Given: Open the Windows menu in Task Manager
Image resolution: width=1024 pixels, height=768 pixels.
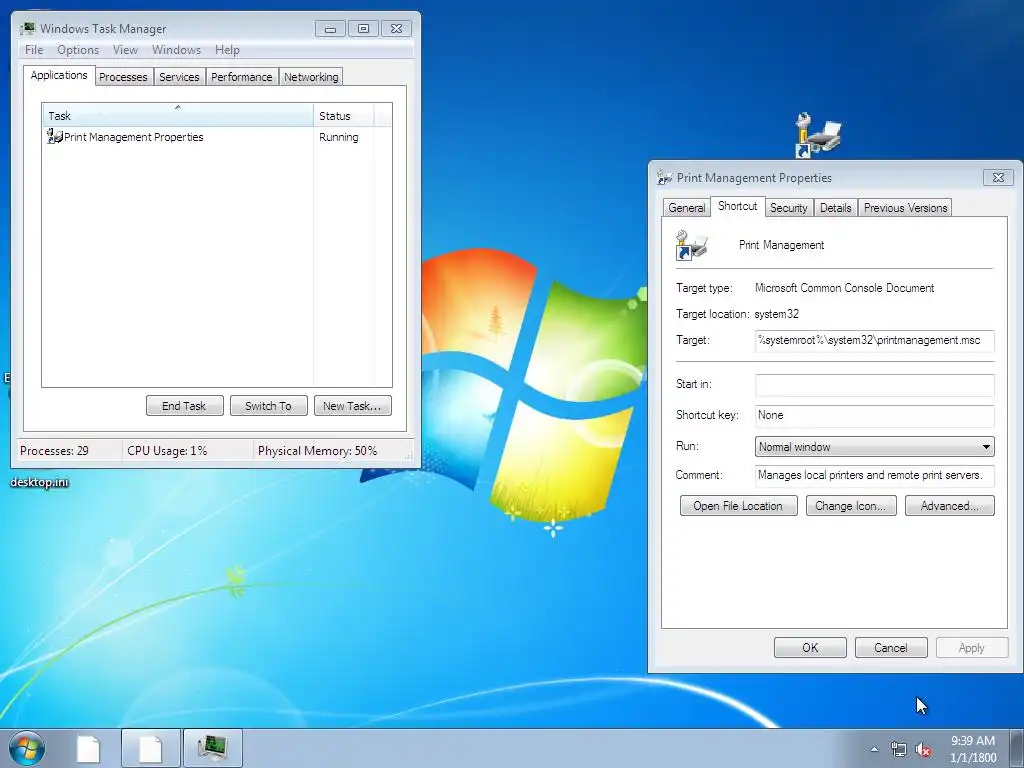Looking at the screenshot, I should pyautogui.click(x=176, y=50).
